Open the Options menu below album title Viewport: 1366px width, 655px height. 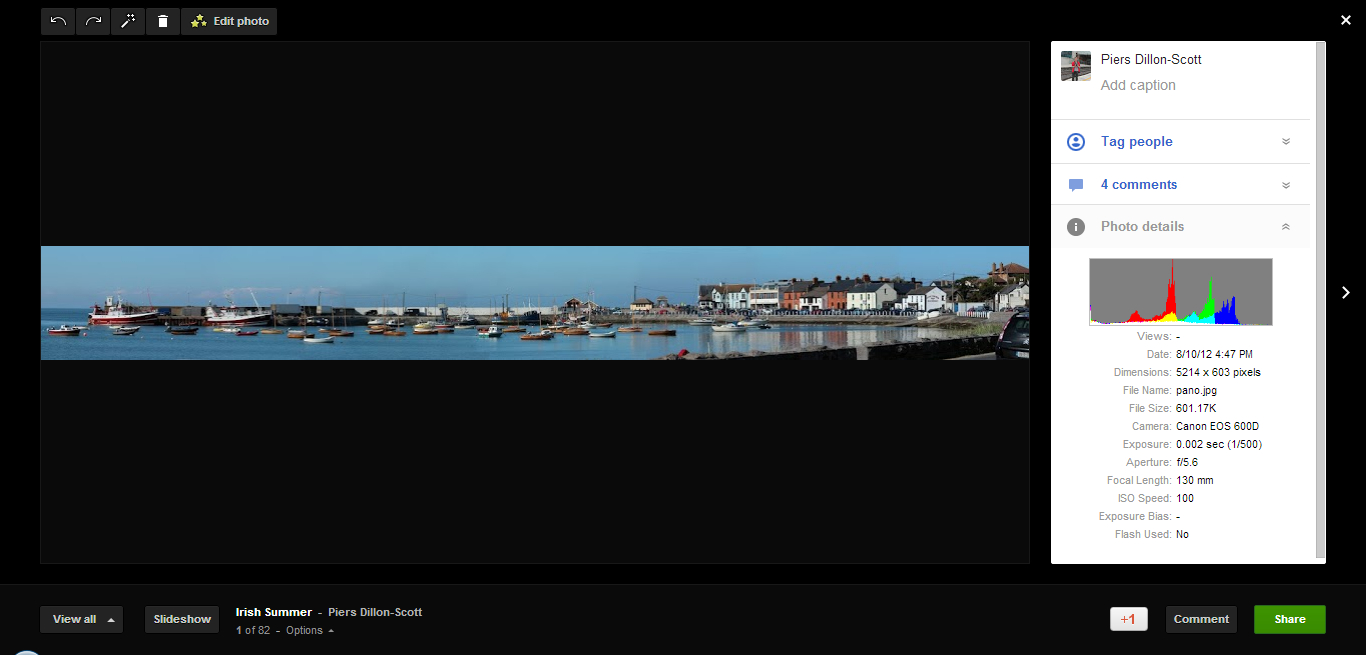pyautogui.click(x=309, y=630)
